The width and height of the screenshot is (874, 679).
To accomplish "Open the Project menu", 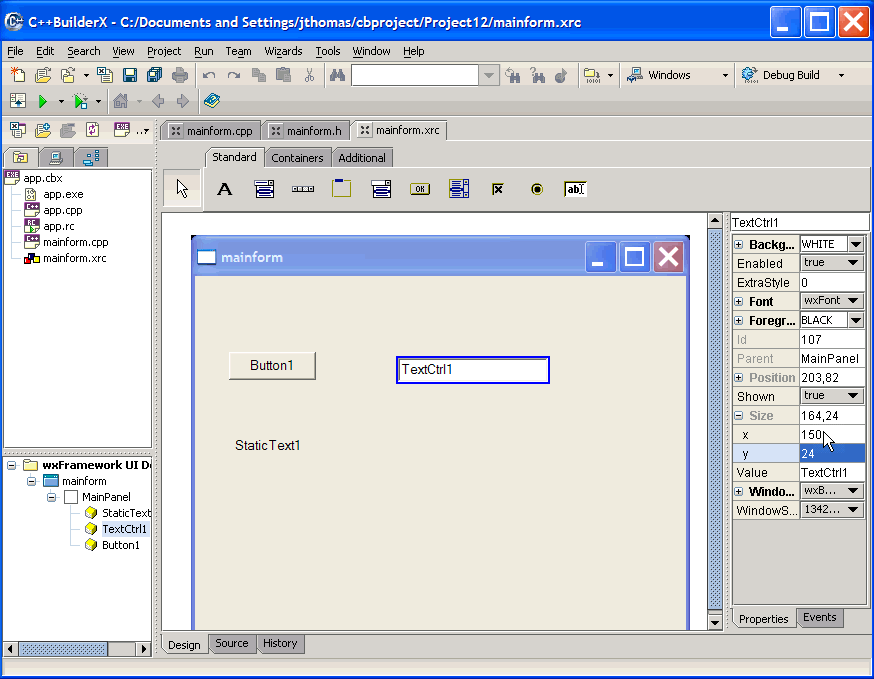I will pos(164,51).
